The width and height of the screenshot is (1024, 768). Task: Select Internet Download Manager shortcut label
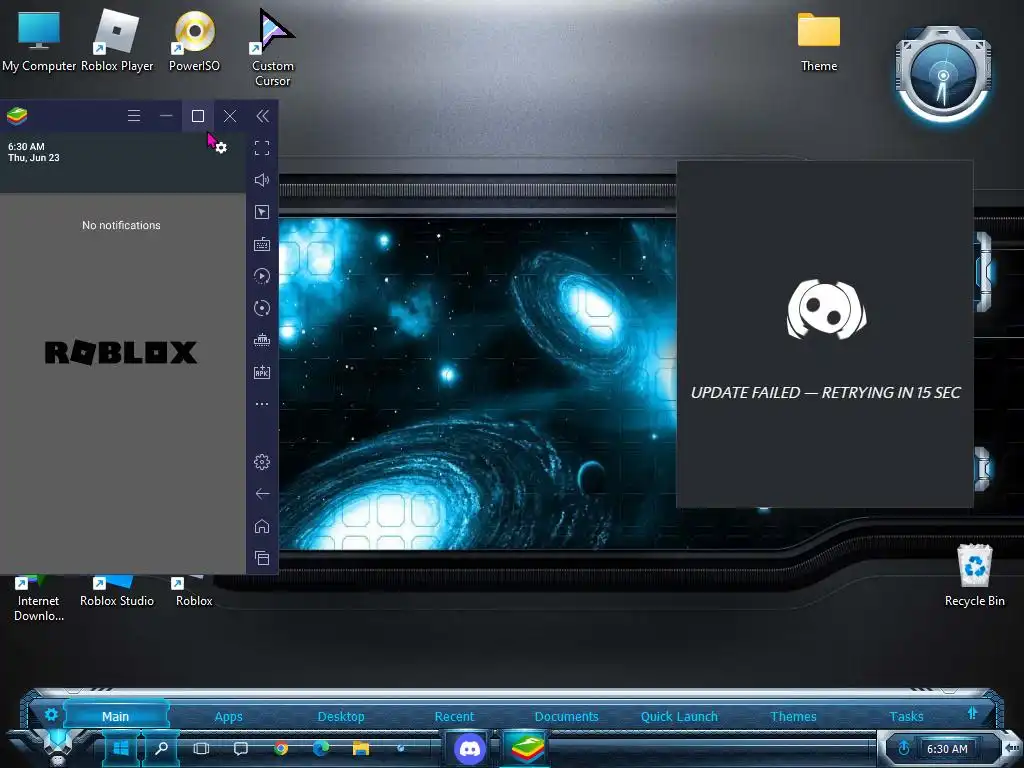click(x=39, y=608)
